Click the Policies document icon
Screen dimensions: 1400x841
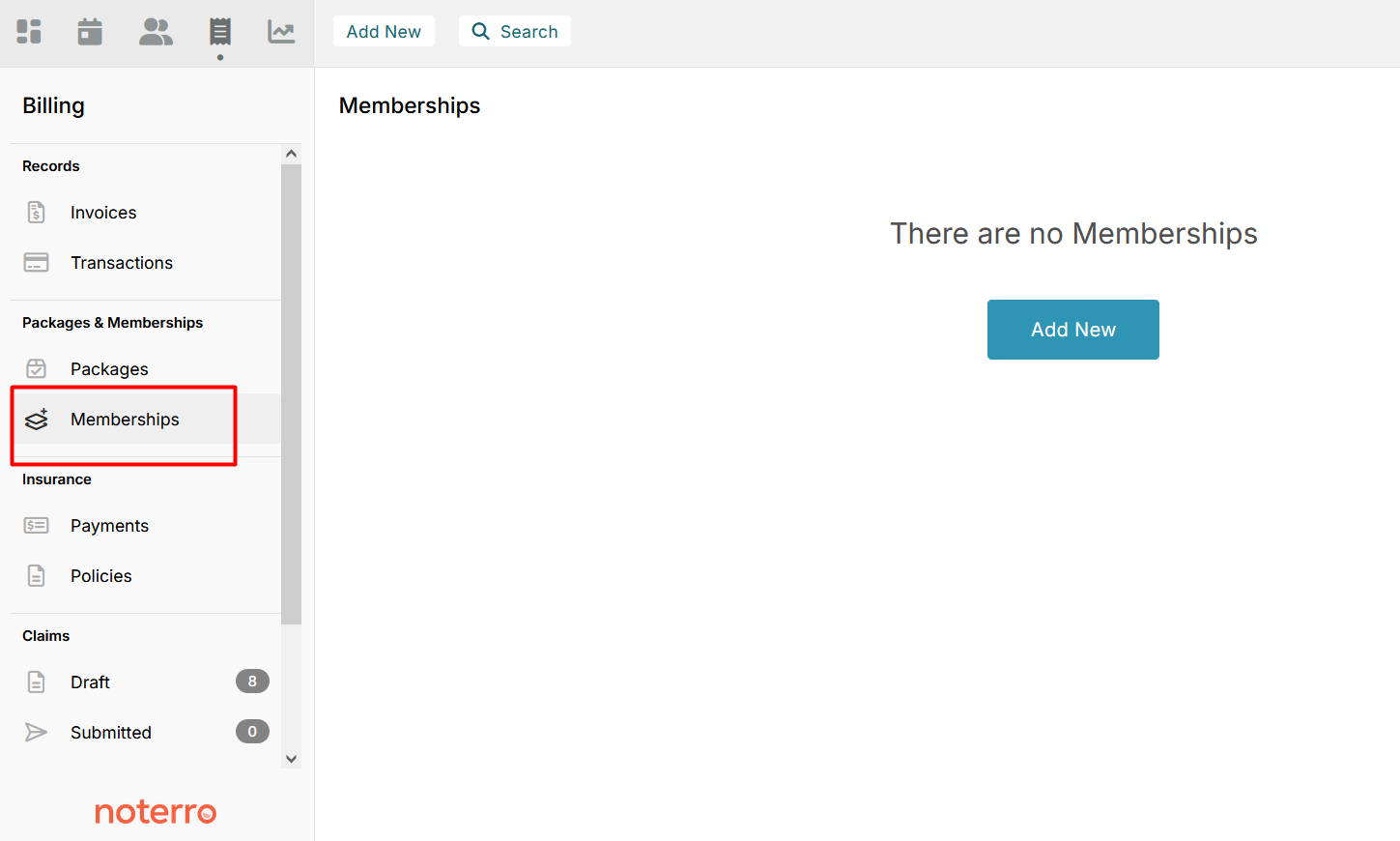[36, 575]
